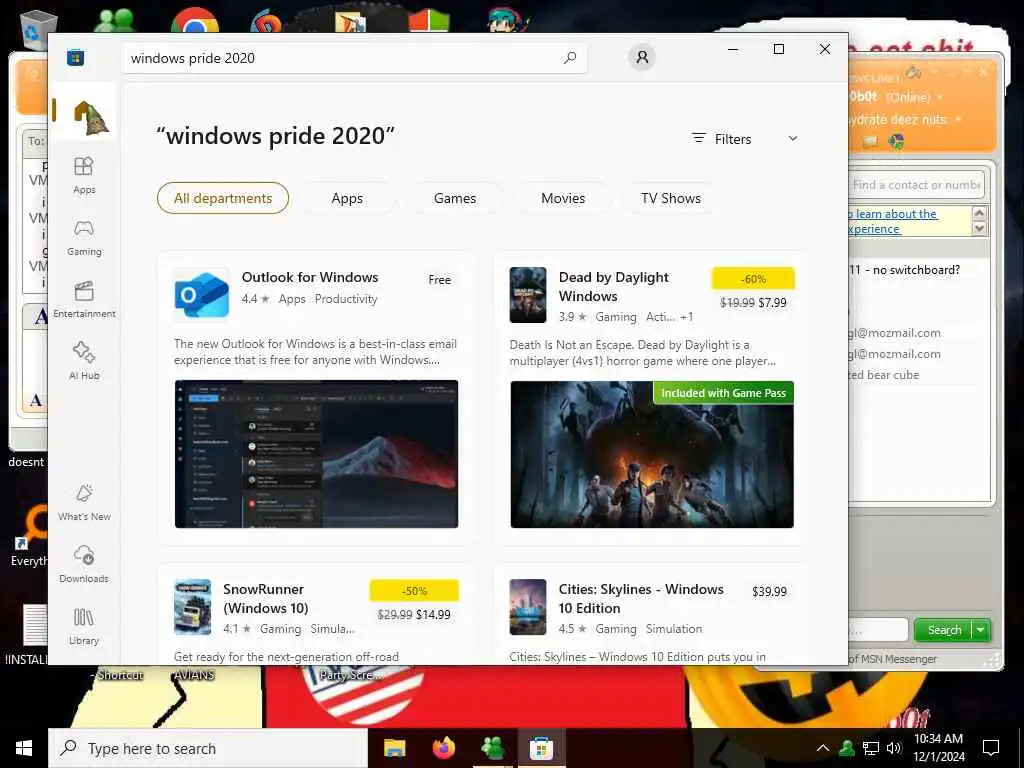This screenshot has width=1024, height=768.
Task: Select the Games filter tab
Action: tap(455, 198)
